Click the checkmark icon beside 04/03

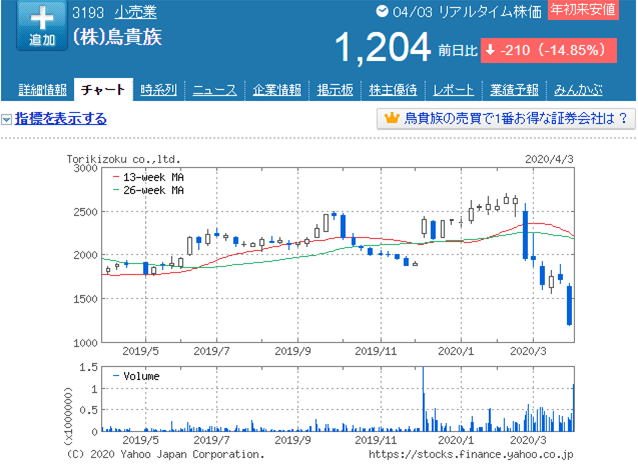(x=382, y=11)
